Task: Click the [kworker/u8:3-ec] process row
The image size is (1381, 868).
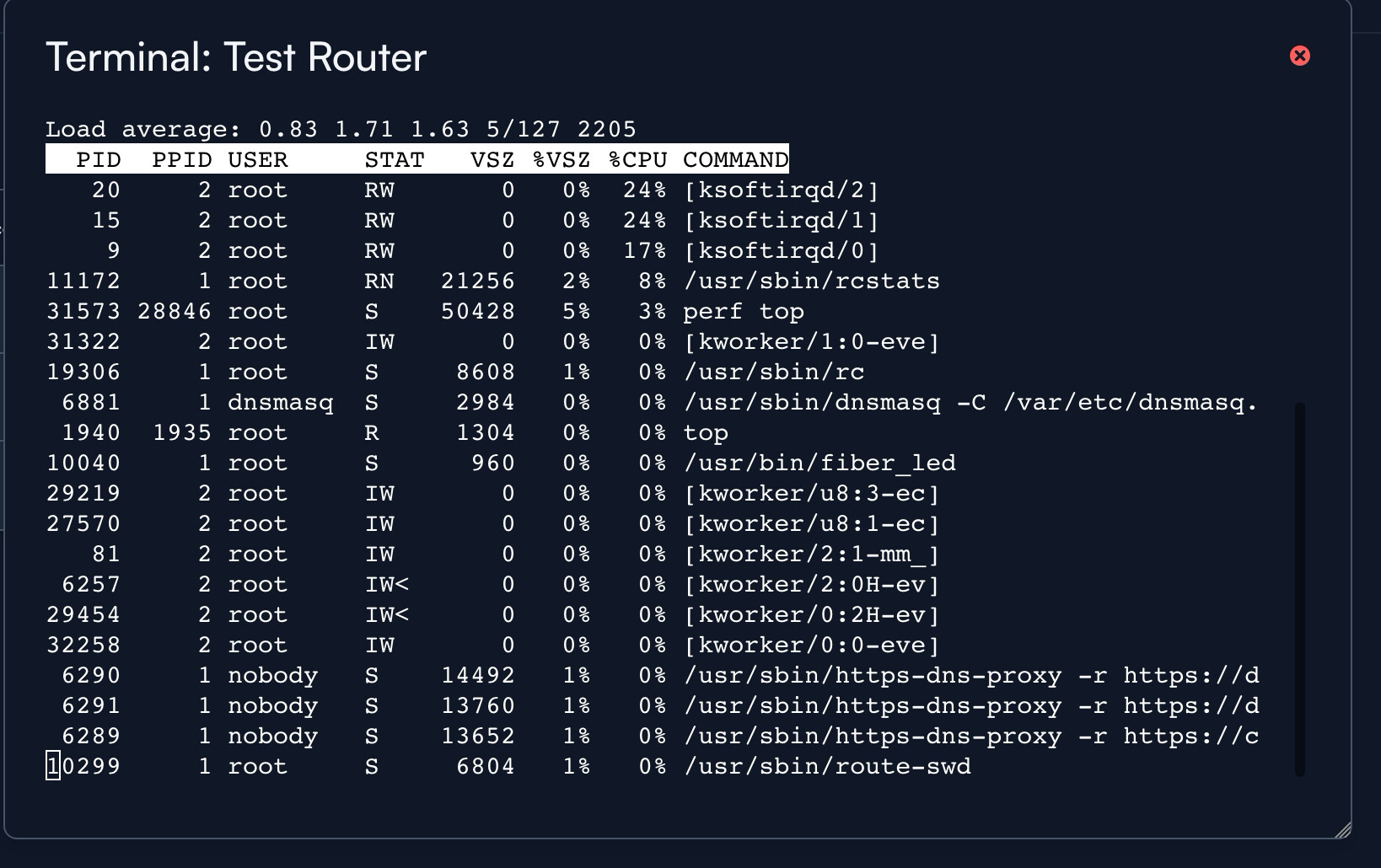Action: point(811,493)
